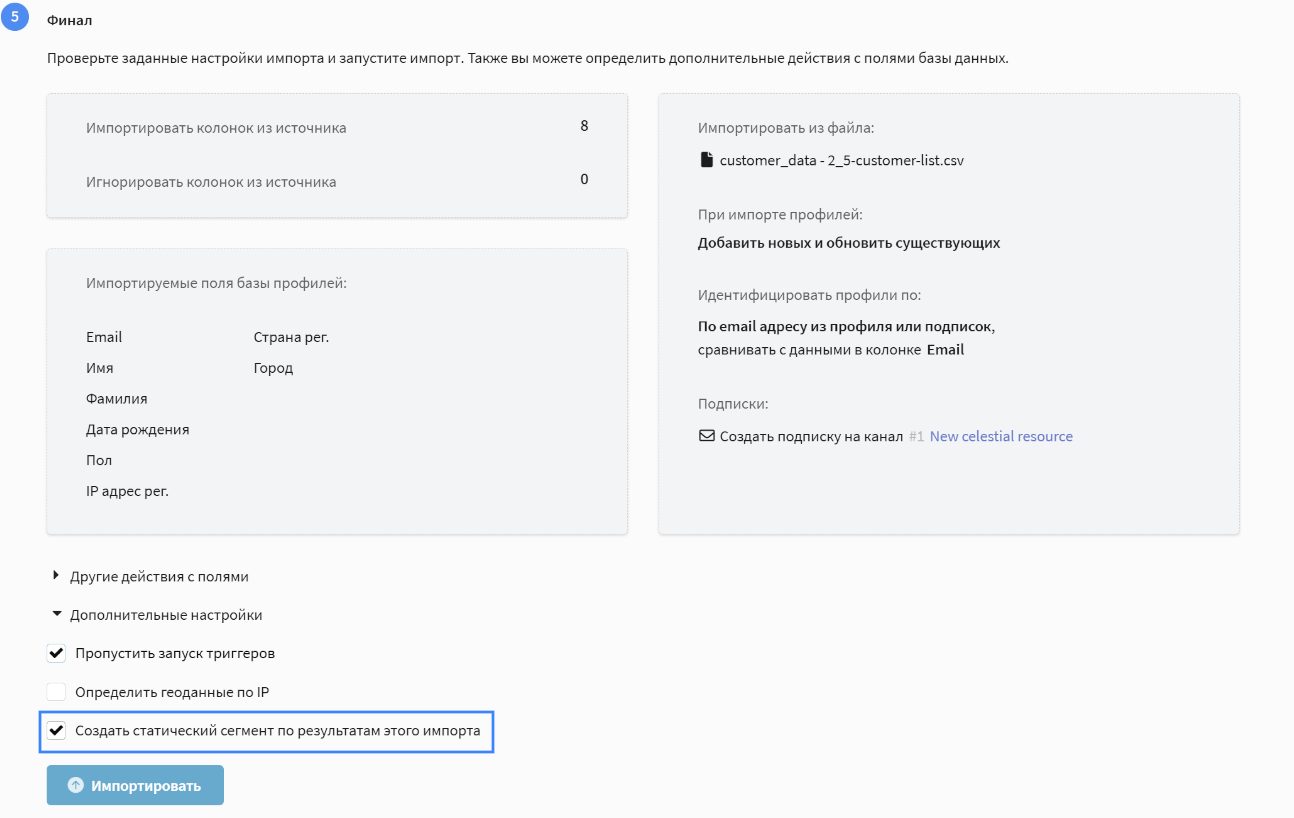Select file name customer_data - 2_5-customer-list.csv
This screenshot has height=818, width=1294.
(841, 160)
